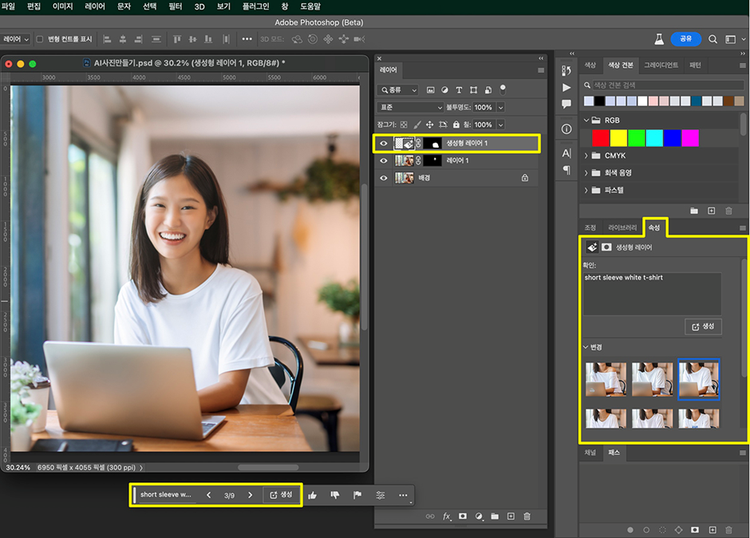Open the beta flask icon
Screen dimensions: 750x538
(x=659, y=39)
